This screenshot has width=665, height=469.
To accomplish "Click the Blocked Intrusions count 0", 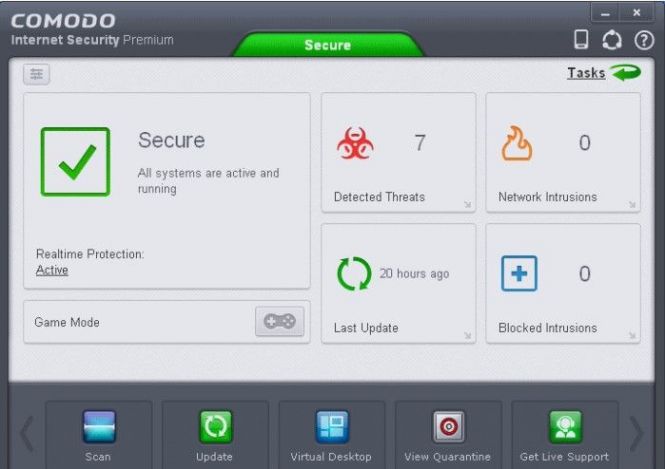I will [x=584, y=274].
